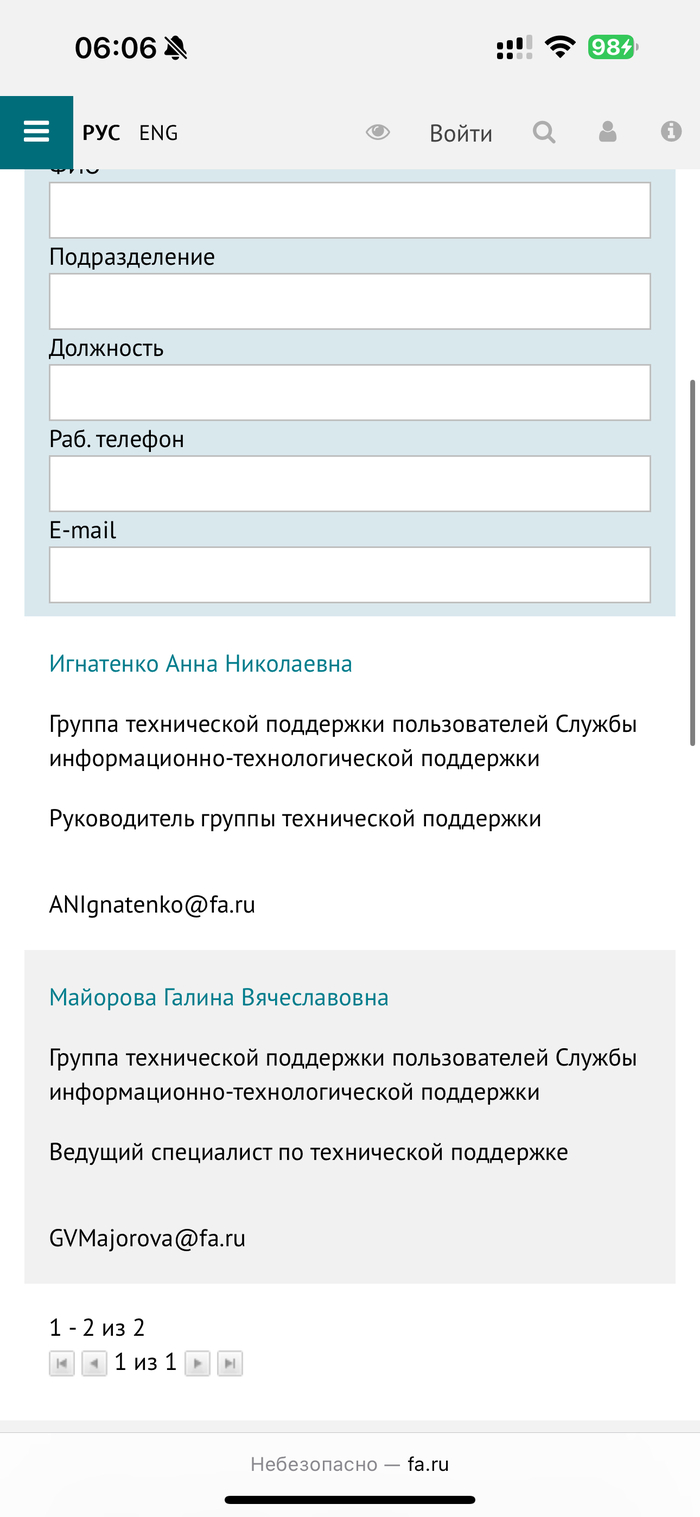700x1517 pixels.
Task: Open site search with magnifier icon
Action: click(x=544, y=132)
